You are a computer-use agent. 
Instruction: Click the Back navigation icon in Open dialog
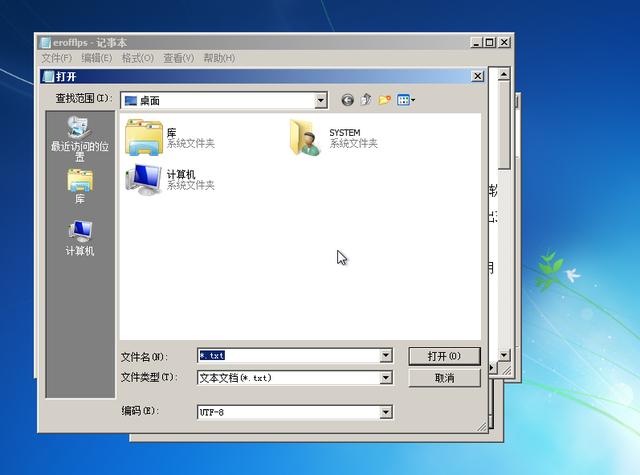(x=347, y=100)
